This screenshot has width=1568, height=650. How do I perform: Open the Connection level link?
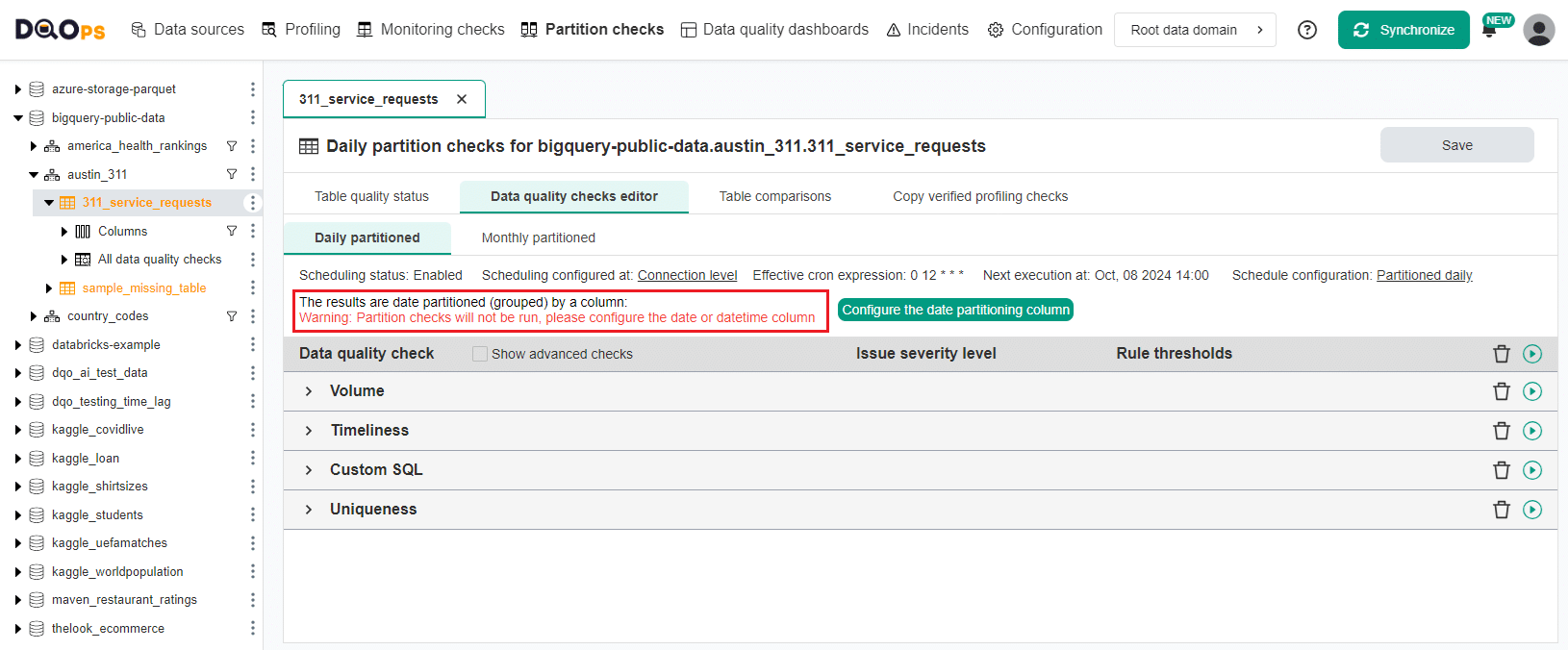(x=687, y=275)
